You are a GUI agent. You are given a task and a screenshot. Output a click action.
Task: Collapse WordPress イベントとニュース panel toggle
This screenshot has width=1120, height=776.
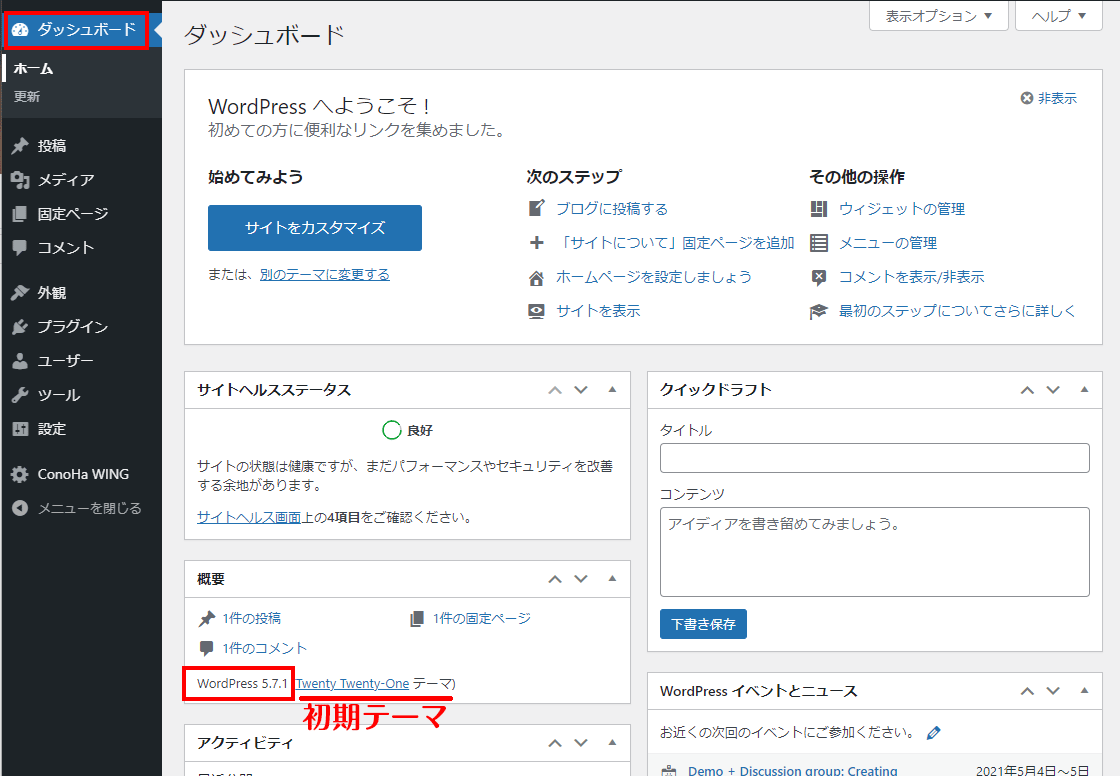1084,691
